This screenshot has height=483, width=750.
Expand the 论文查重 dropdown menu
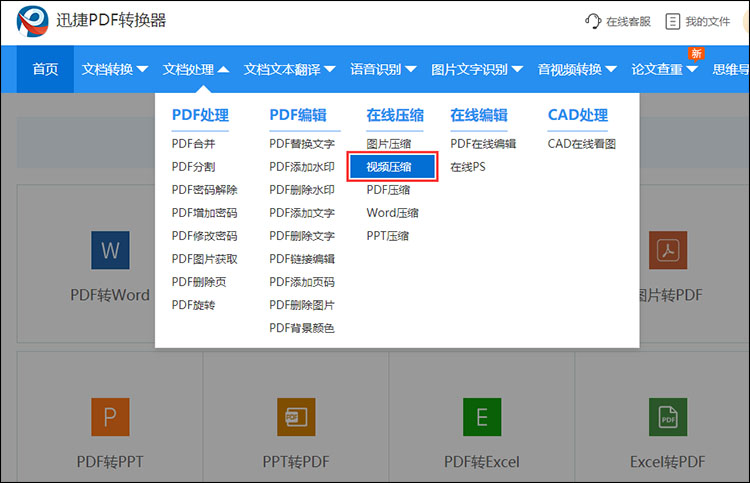click(x=664, y=69)
